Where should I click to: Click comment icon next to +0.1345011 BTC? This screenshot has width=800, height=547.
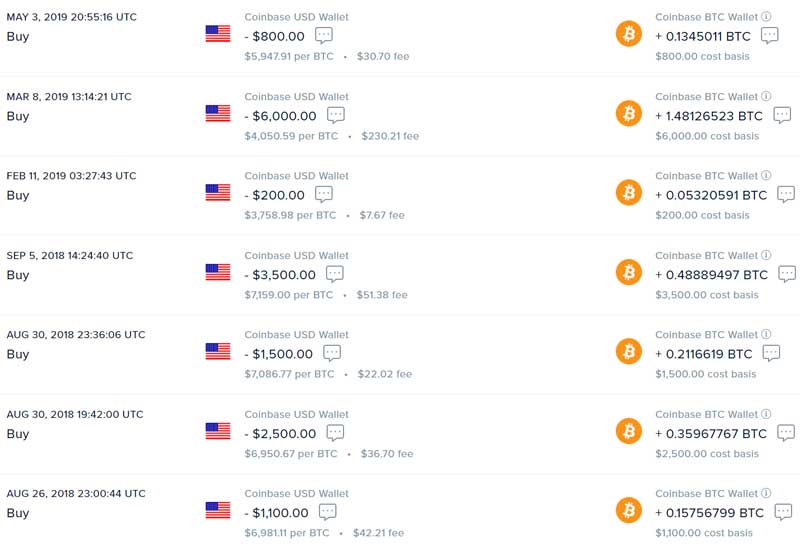[x=769, y=36]
